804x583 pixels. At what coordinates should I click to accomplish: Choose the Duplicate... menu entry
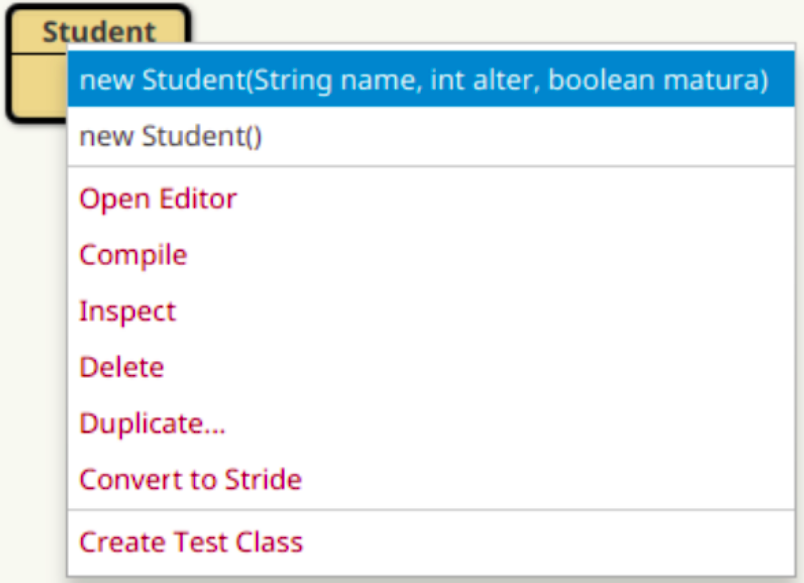[x=152, y=423]
